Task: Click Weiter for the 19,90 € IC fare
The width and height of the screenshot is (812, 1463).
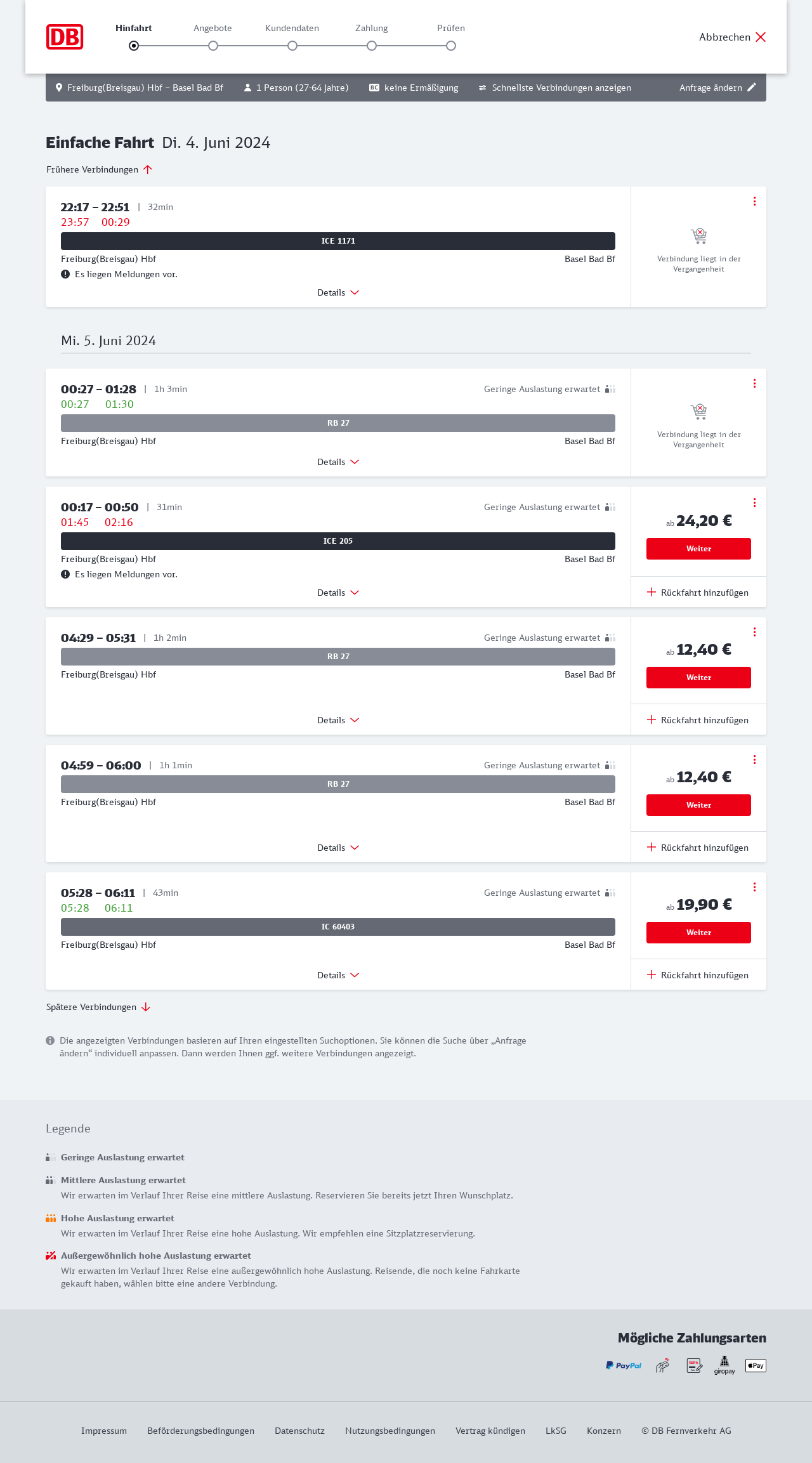Action: 698,933
